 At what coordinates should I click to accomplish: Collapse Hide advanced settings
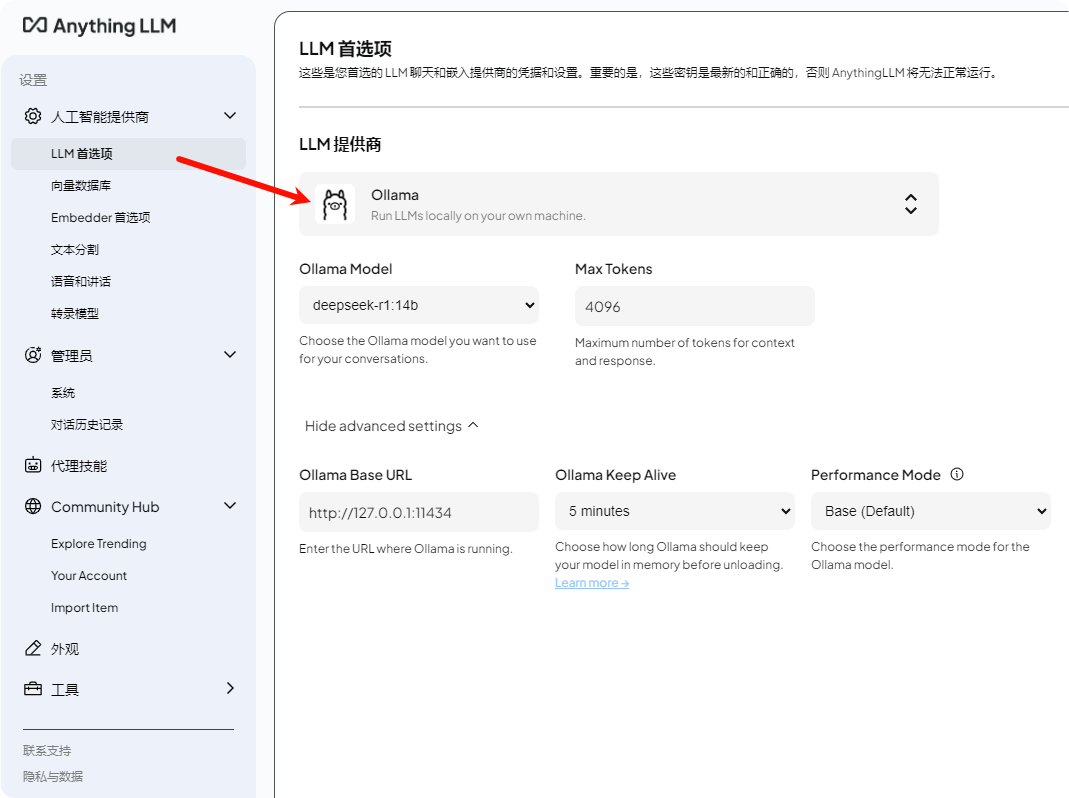391,426
